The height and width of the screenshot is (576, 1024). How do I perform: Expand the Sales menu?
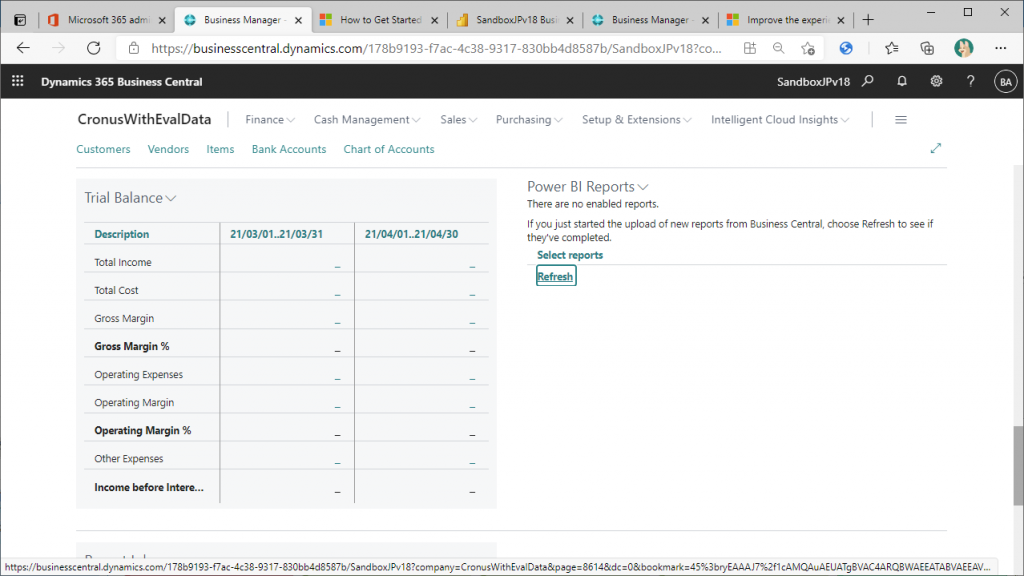458,120
